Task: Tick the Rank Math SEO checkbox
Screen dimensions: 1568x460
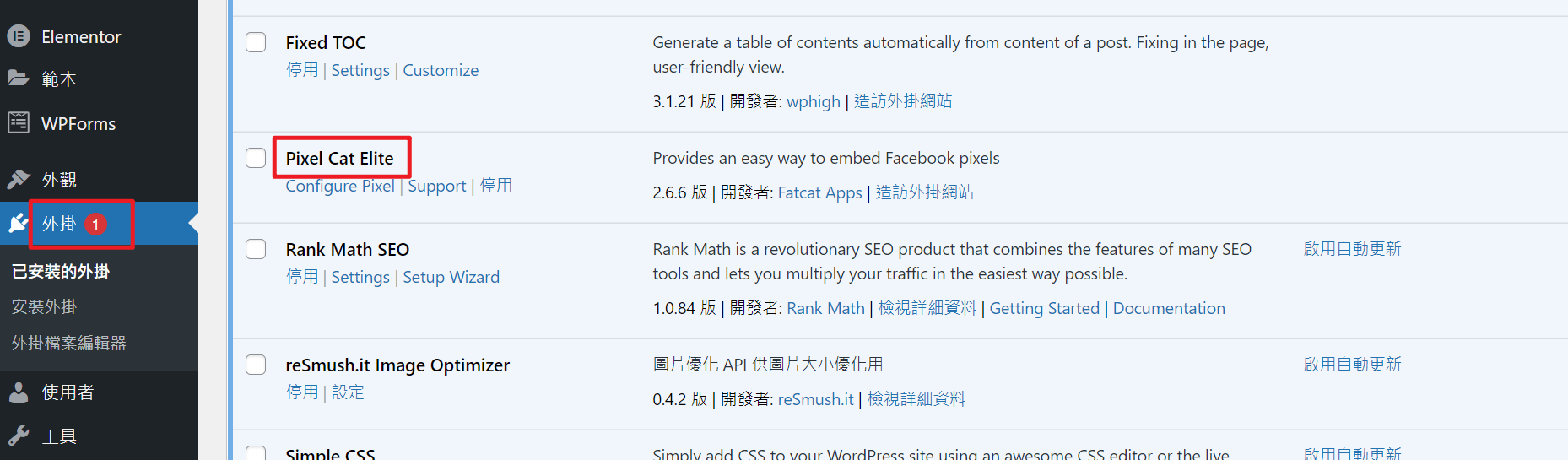Action: tap(256, 249)
